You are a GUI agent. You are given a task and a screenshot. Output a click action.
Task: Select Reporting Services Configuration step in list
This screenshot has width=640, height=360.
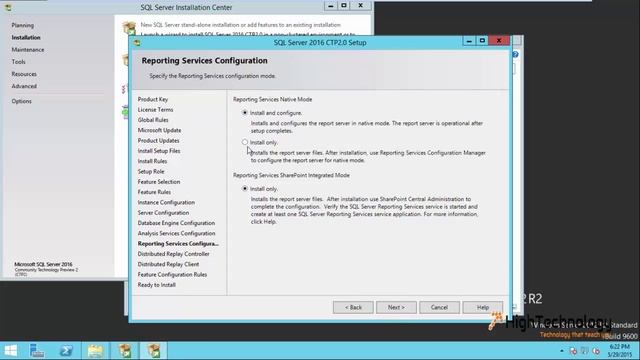pyautogui.click(x=178, y=244)
